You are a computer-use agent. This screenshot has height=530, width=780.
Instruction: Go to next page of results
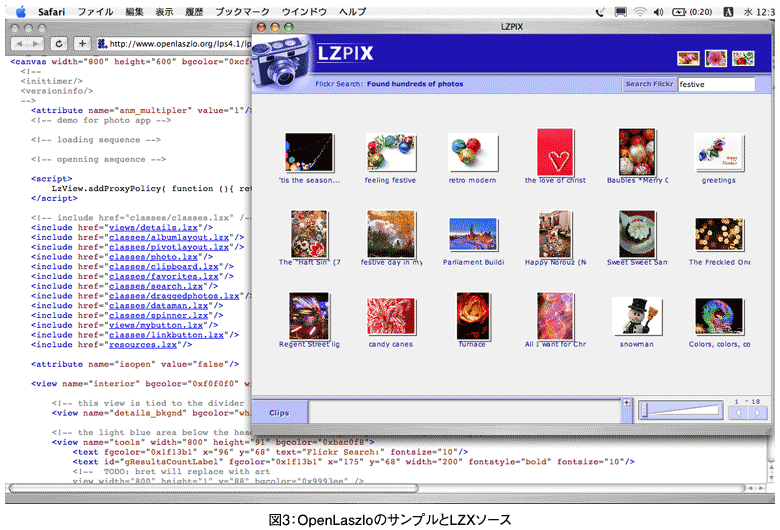[x=757, y=413]
